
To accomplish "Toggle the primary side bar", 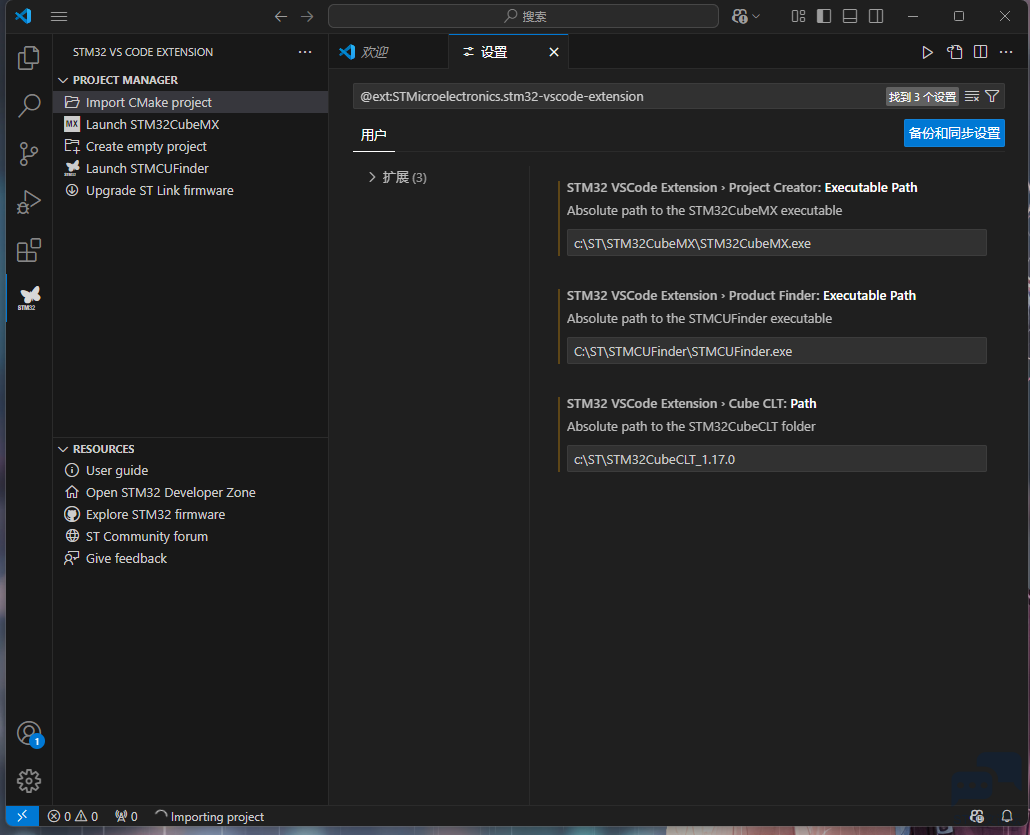I will point(824,16).
